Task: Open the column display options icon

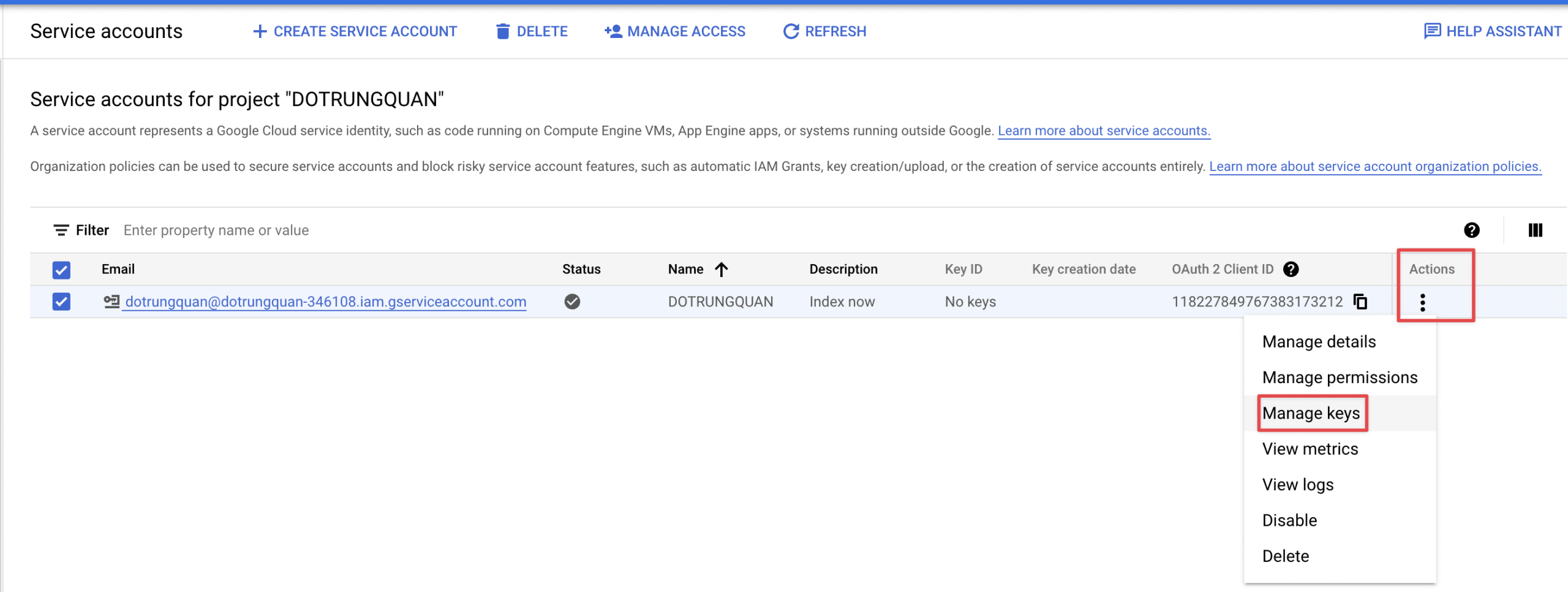Action: point(1535,230)
